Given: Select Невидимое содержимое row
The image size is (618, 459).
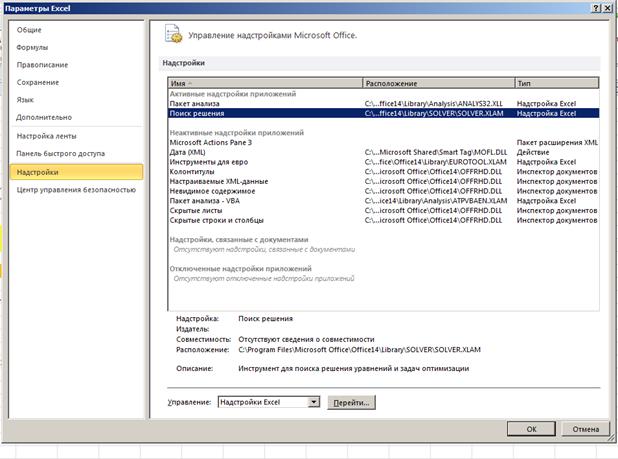Looking at the screenshot, I should [383, 191].
